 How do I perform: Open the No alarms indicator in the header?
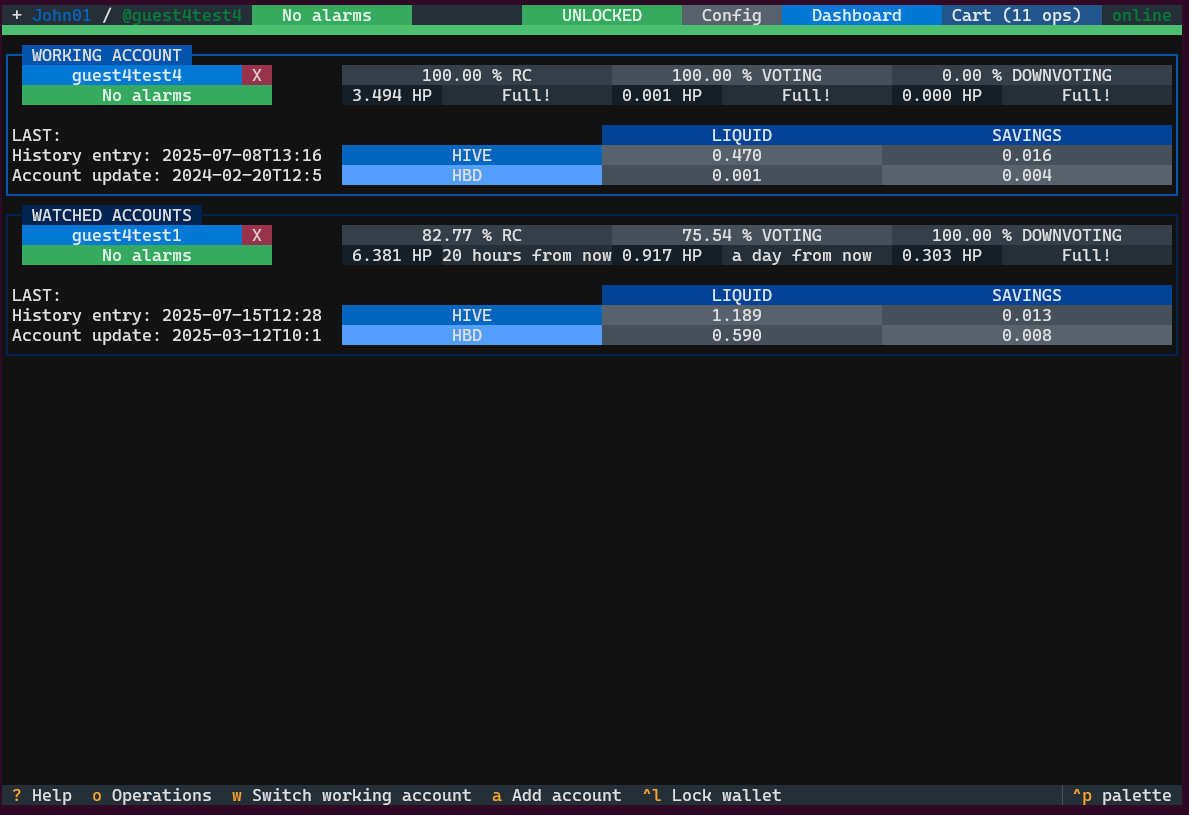pyautogui.click(x=331, y=15)
